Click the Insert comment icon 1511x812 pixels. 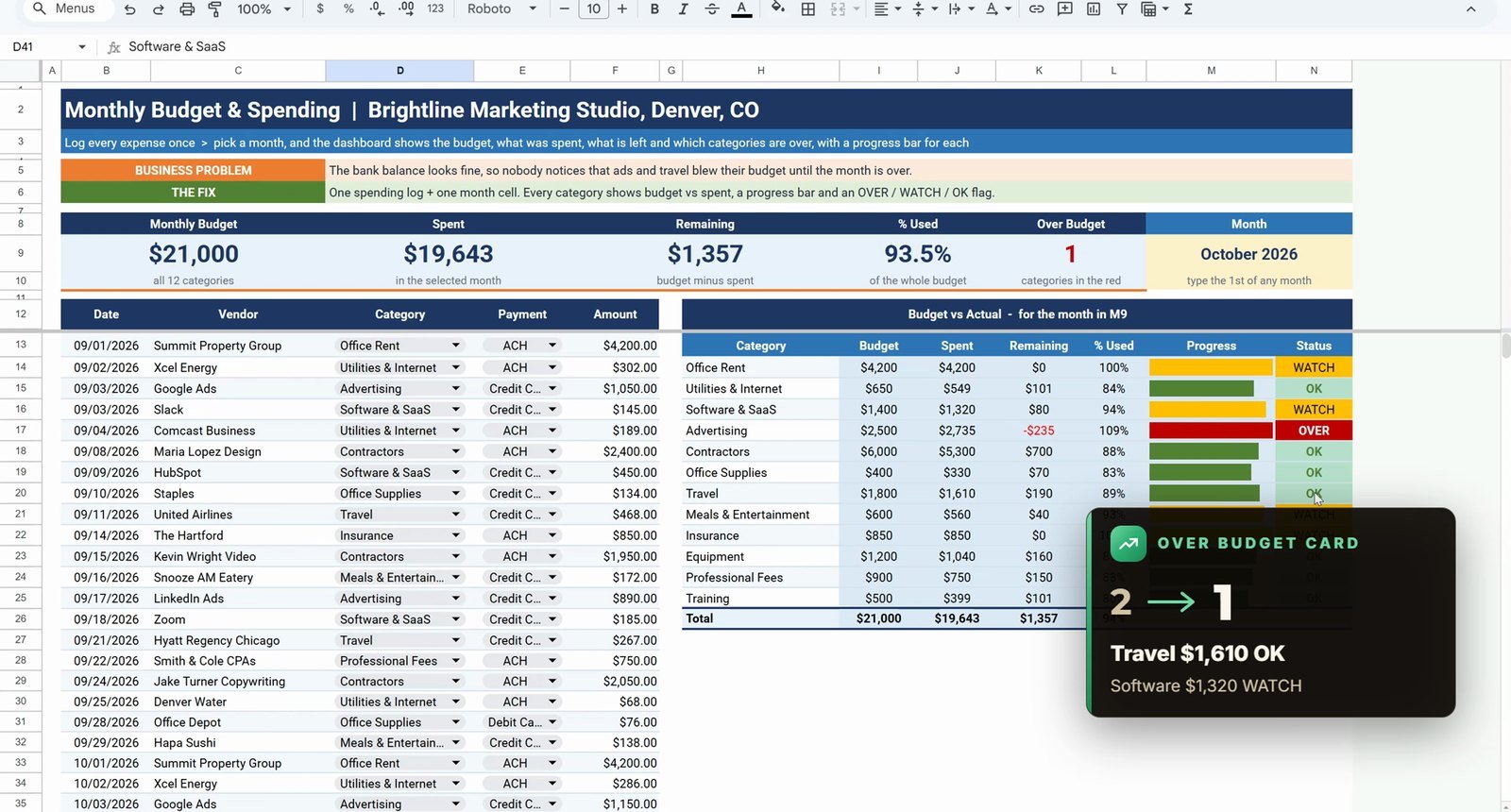[x=1064, y=8]
